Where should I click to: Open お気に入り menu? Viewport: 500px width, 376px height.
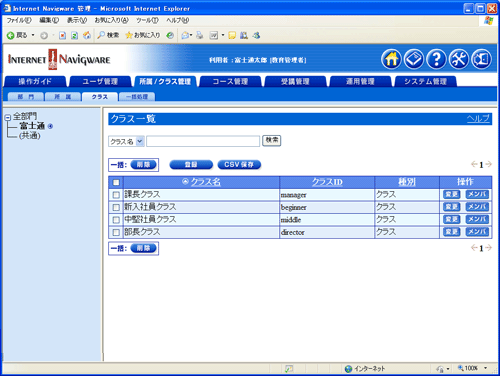111,20
